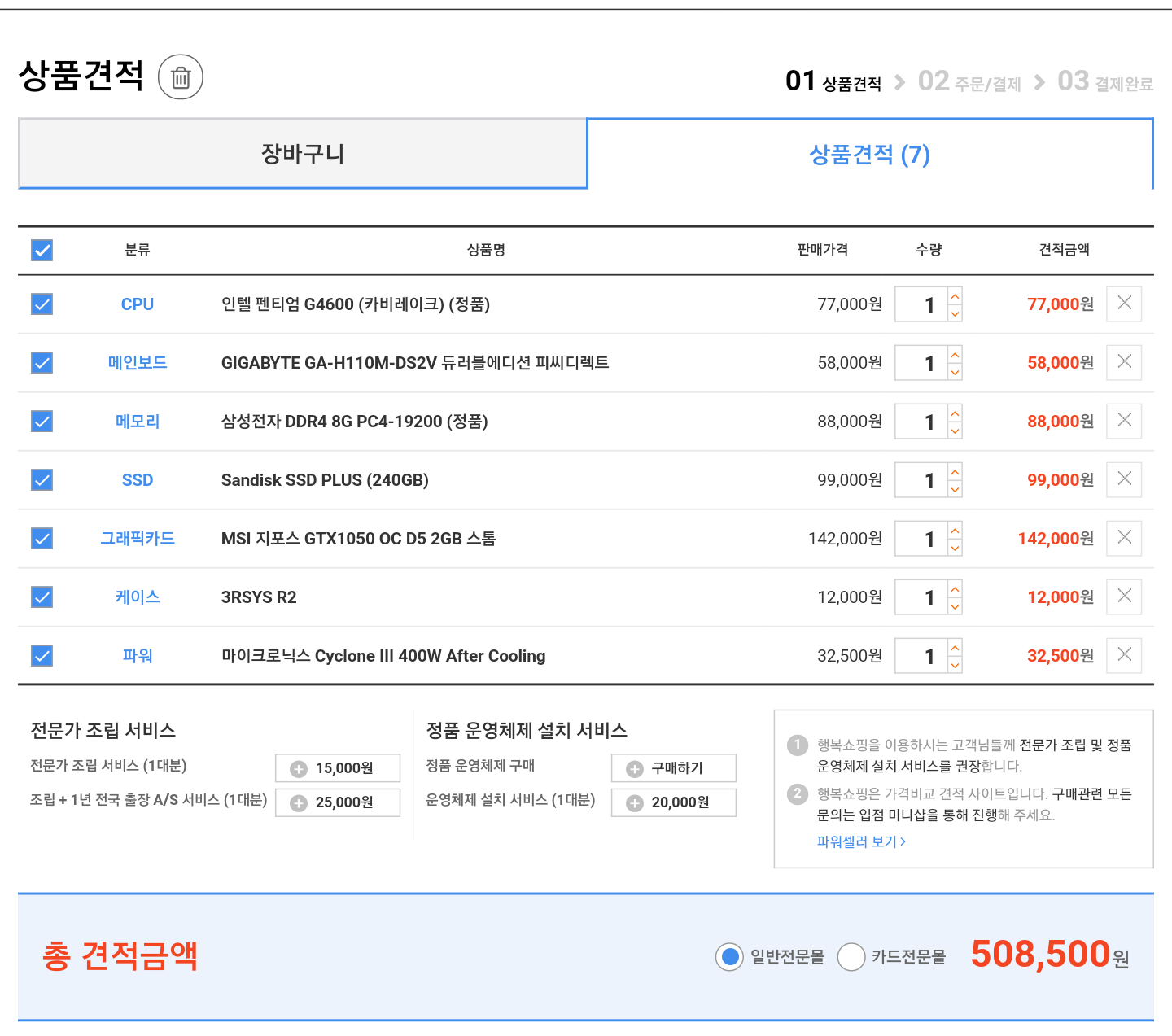1172x1036 pixels.
Task: Uncheck the SSD row checkbox
Action: click(42, 480)
